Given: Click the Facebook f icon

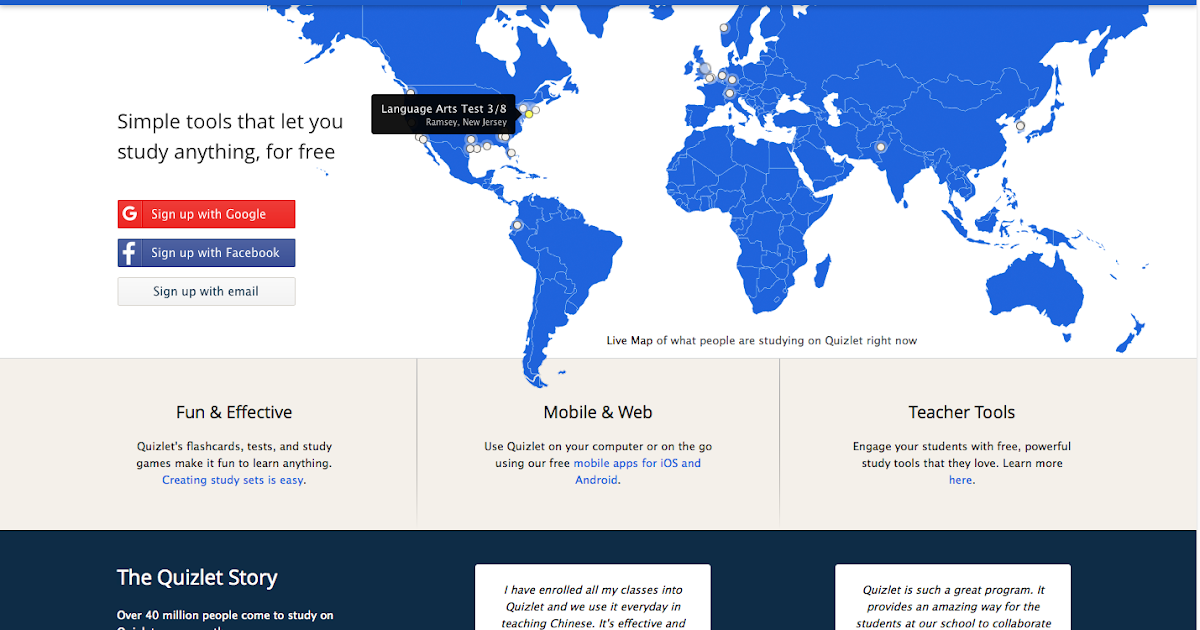Looking at the screenshot, I should pos(130,253).
